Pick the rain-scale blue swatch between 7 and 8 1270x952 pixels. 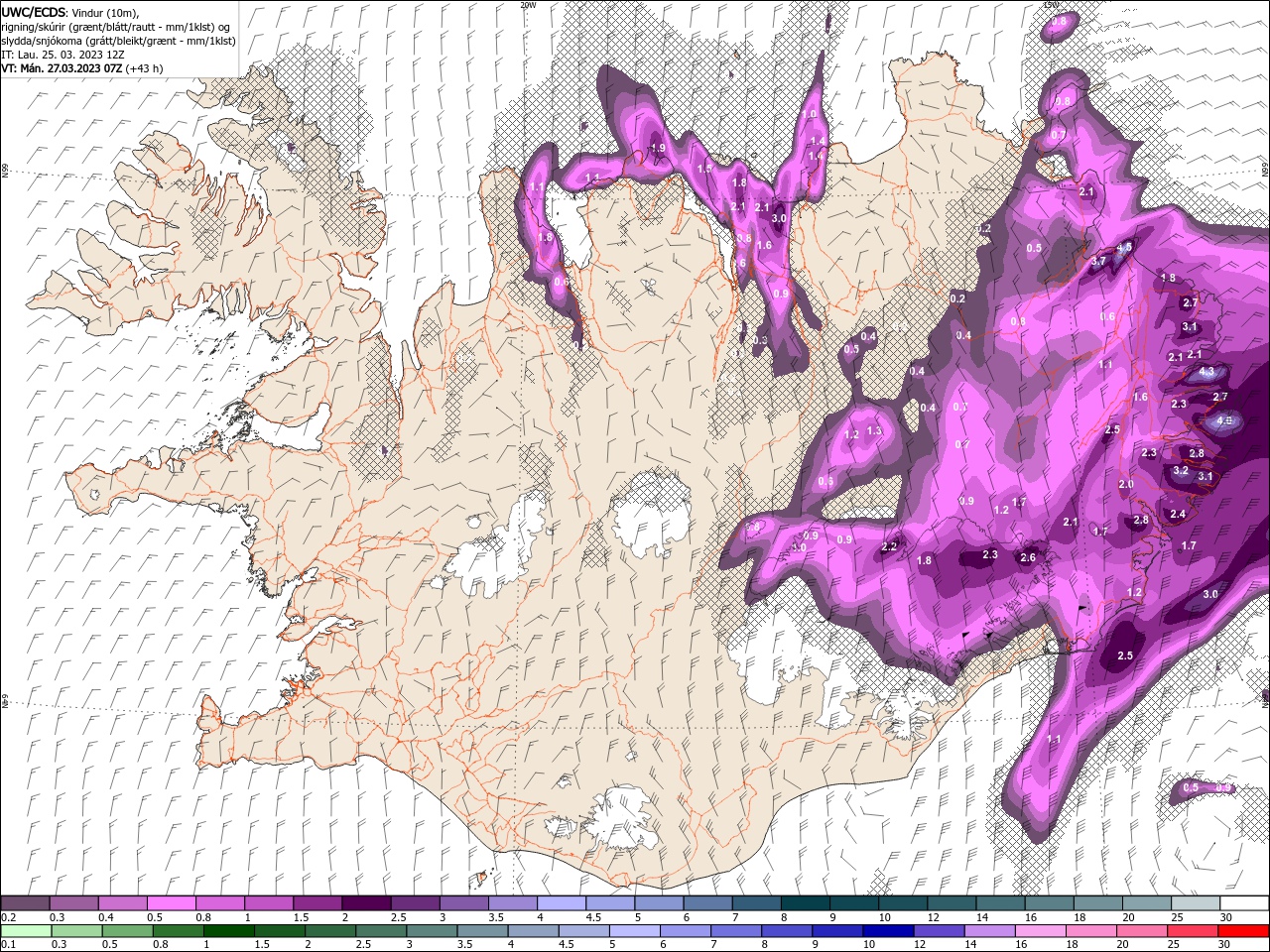tap(737, 931)
